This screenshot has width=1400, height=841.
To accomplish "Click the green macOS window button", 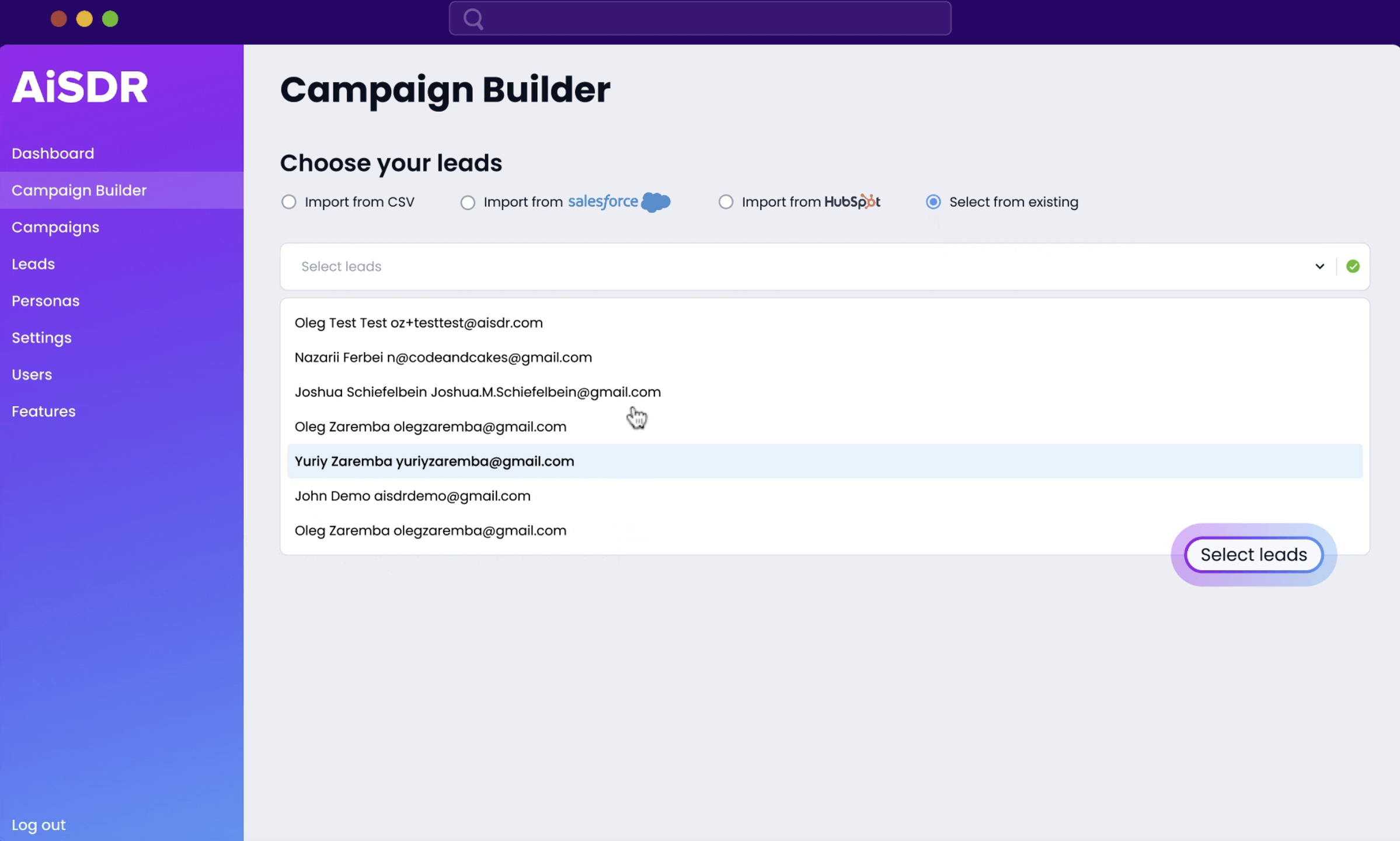I will (110, 19).
